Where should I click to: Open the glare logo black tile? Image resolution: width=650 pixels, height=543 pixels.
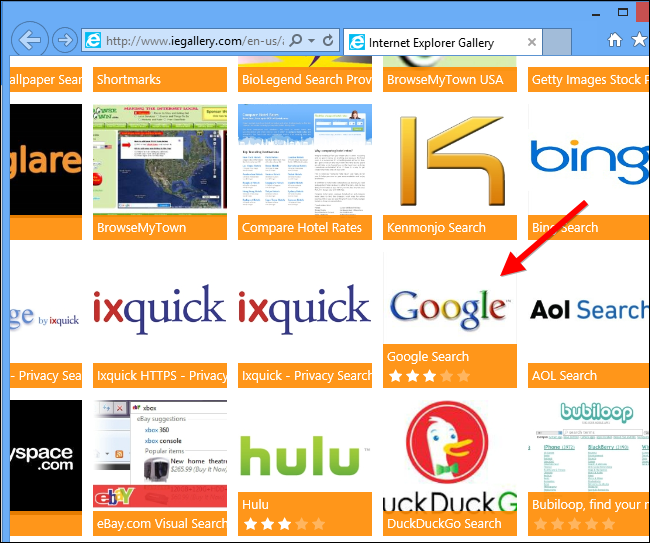[46, 160]
